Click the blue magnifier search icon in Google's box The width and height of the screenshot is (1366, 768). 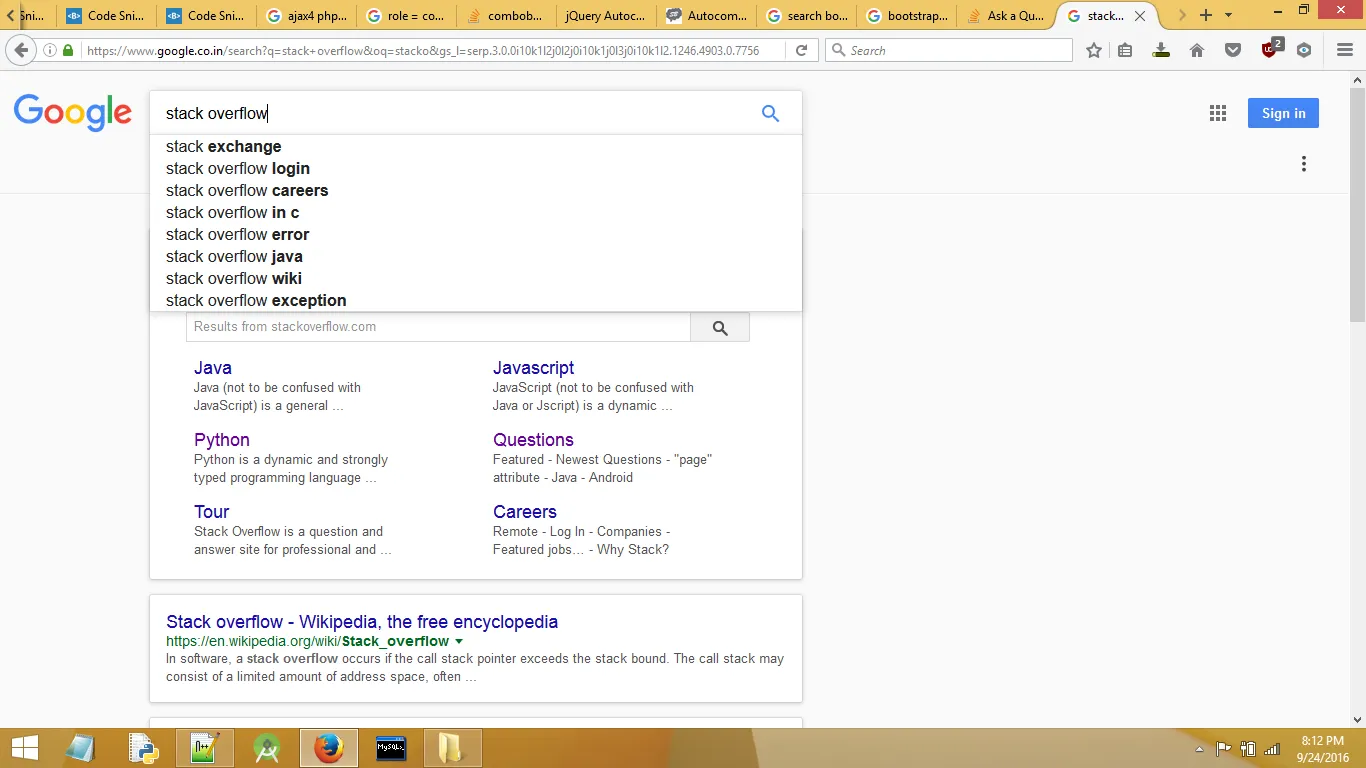(770, 113)
